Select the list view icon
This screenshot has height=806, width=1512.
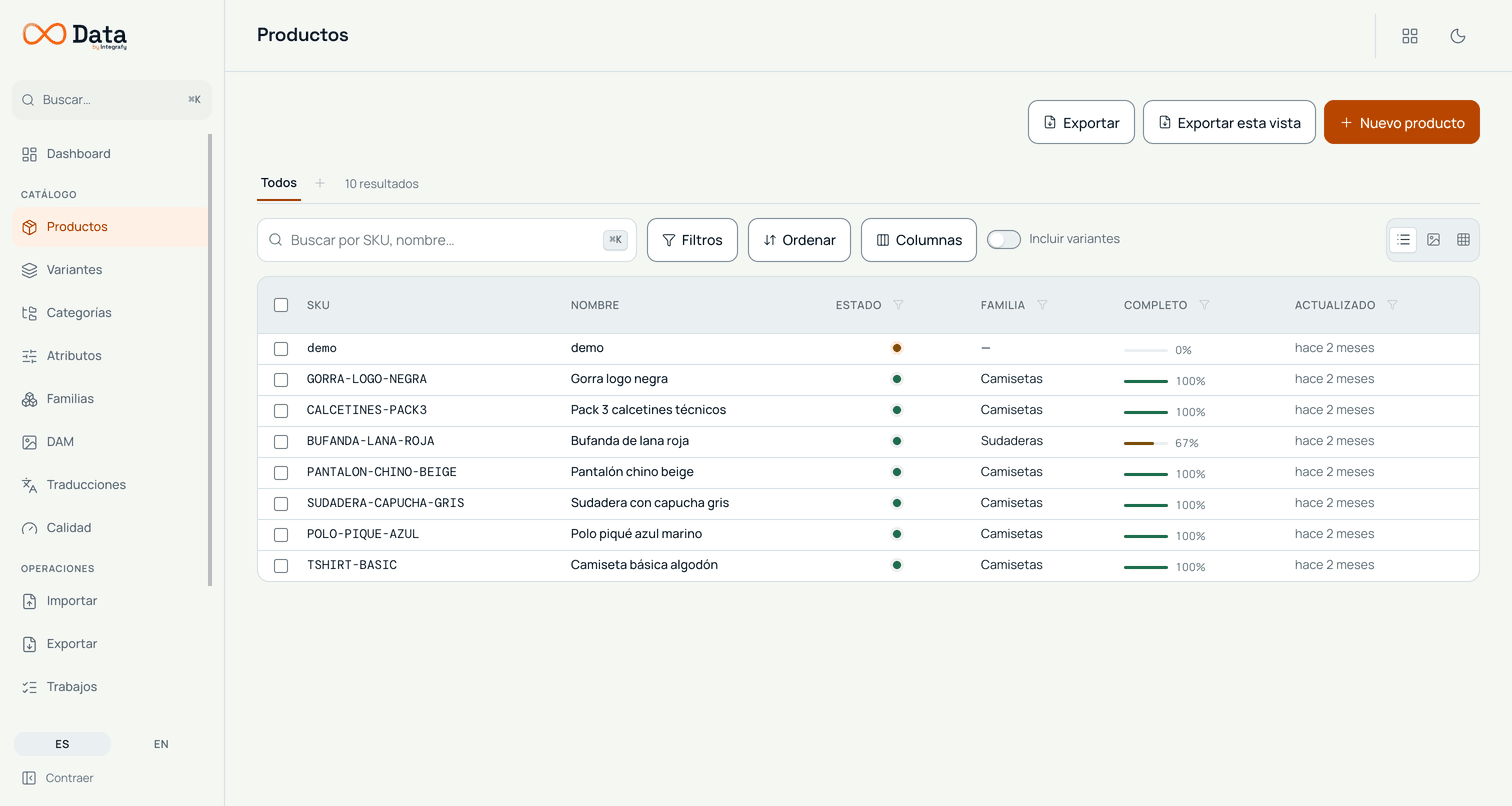pos(1403,240)
